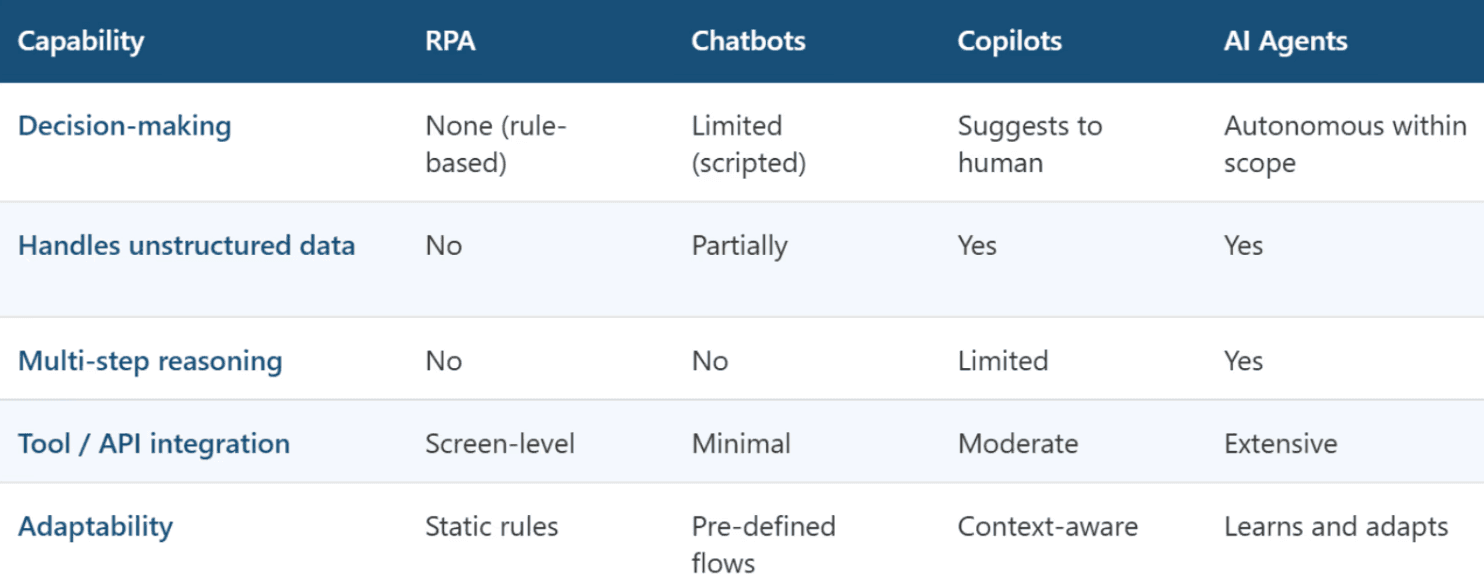Click the 'Context-aware' cell
The width and height of the screenshot is (1484, 584).
point(1047,527)
